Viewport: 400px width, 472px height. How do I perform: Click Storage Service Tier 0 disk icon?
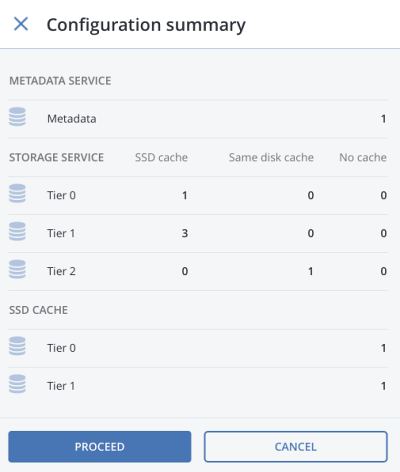pos(17,193)
